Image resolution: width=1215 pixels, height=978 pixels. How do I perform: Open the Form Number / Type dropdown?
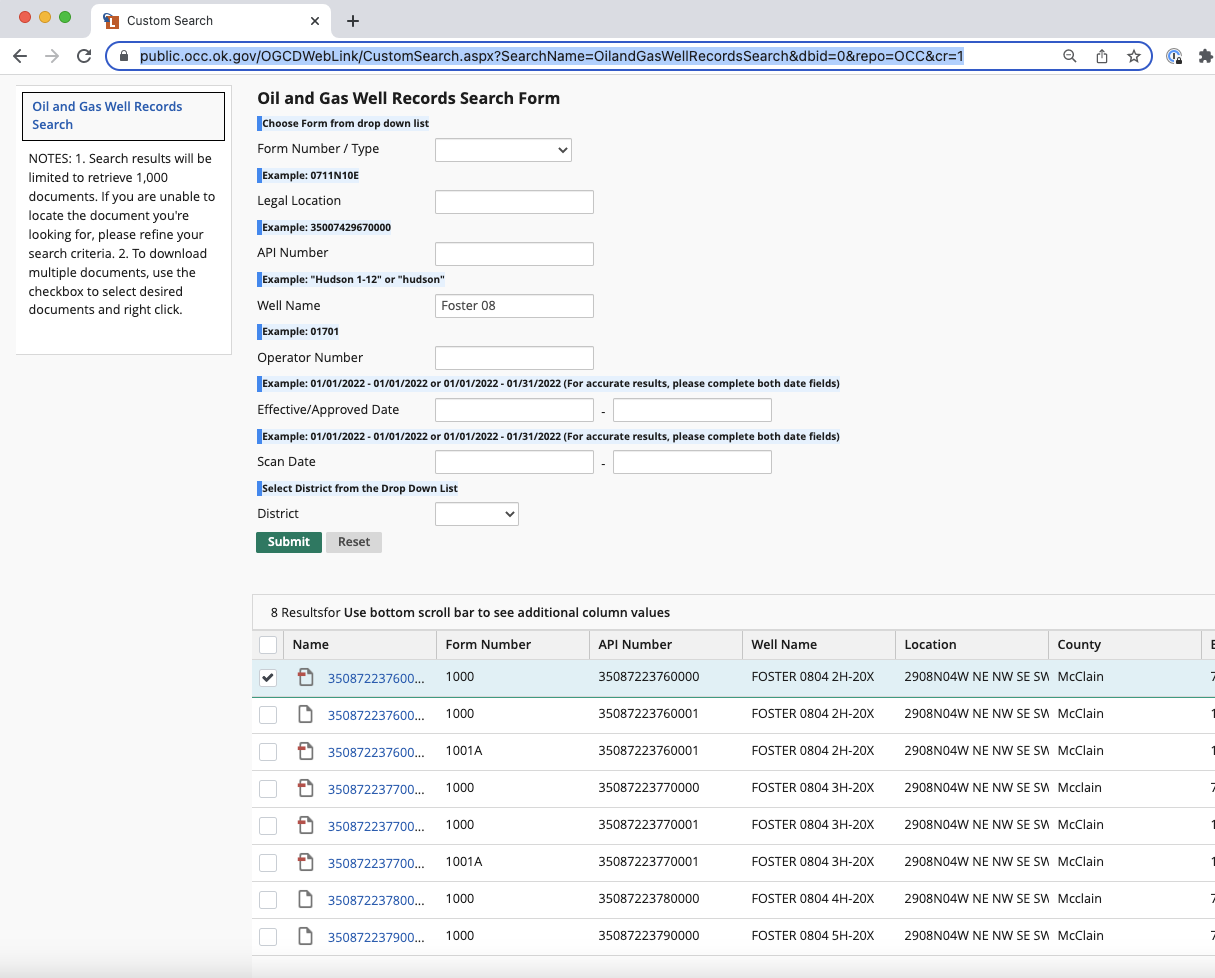[503, 150]
